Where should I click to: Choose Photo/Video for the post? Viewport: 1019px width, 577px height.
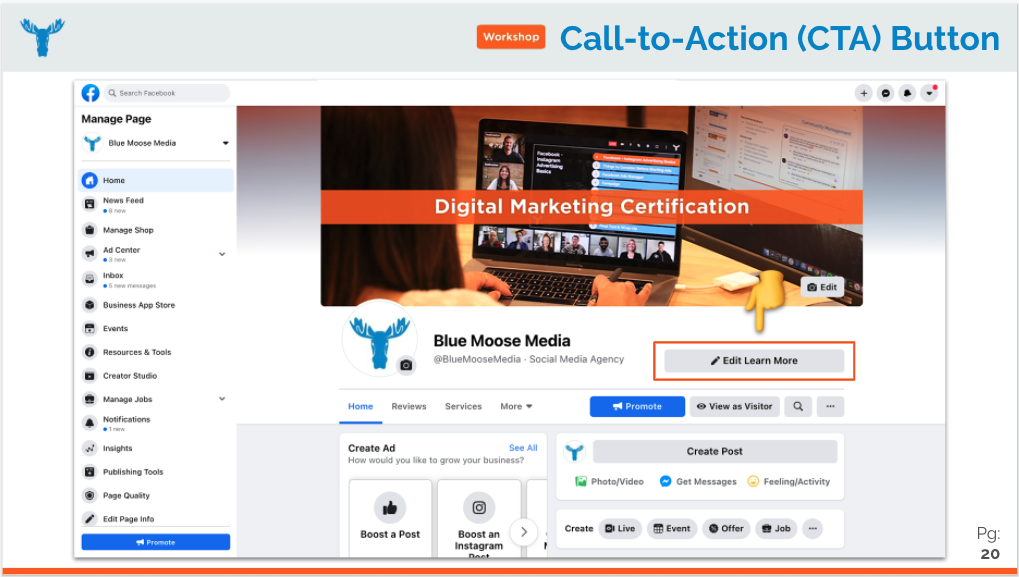609,481
